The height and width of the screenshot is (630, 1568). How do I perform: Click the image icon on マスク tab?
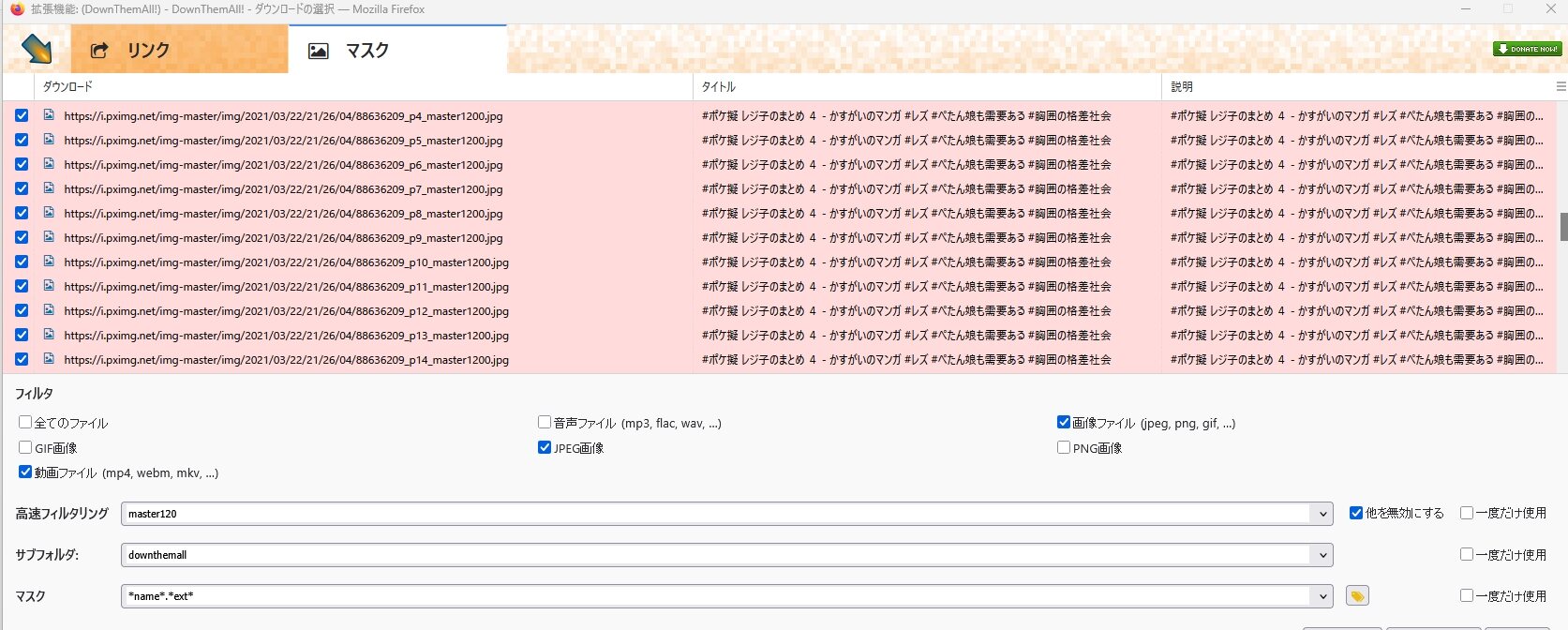319,52
